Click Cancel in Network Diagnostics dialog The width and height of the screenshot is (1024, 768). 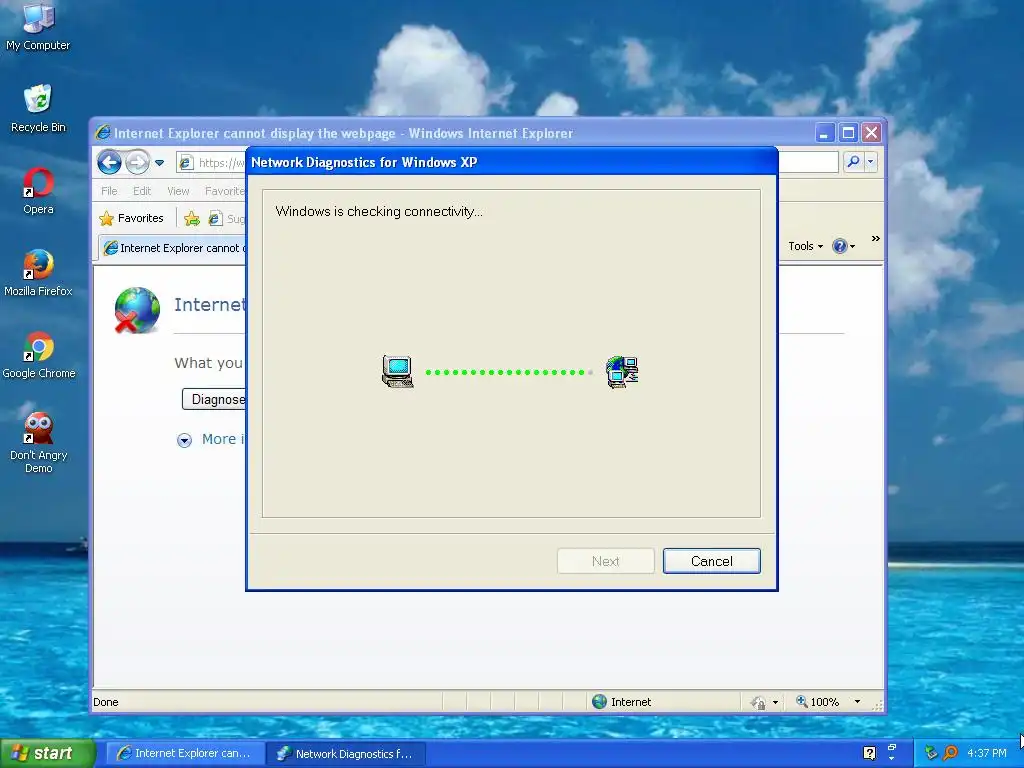pyautogui.click(x=711, y=561)
